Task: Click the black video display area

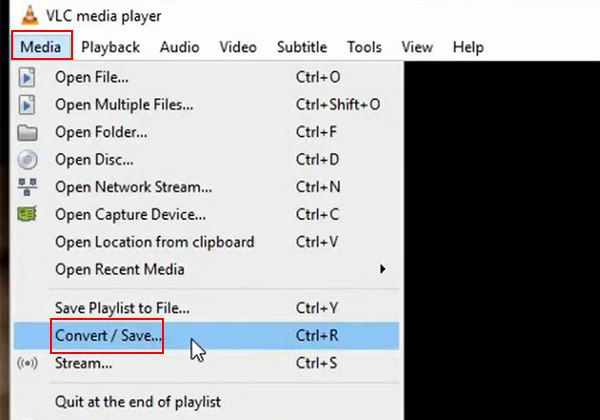Action: tap(502, 240)
